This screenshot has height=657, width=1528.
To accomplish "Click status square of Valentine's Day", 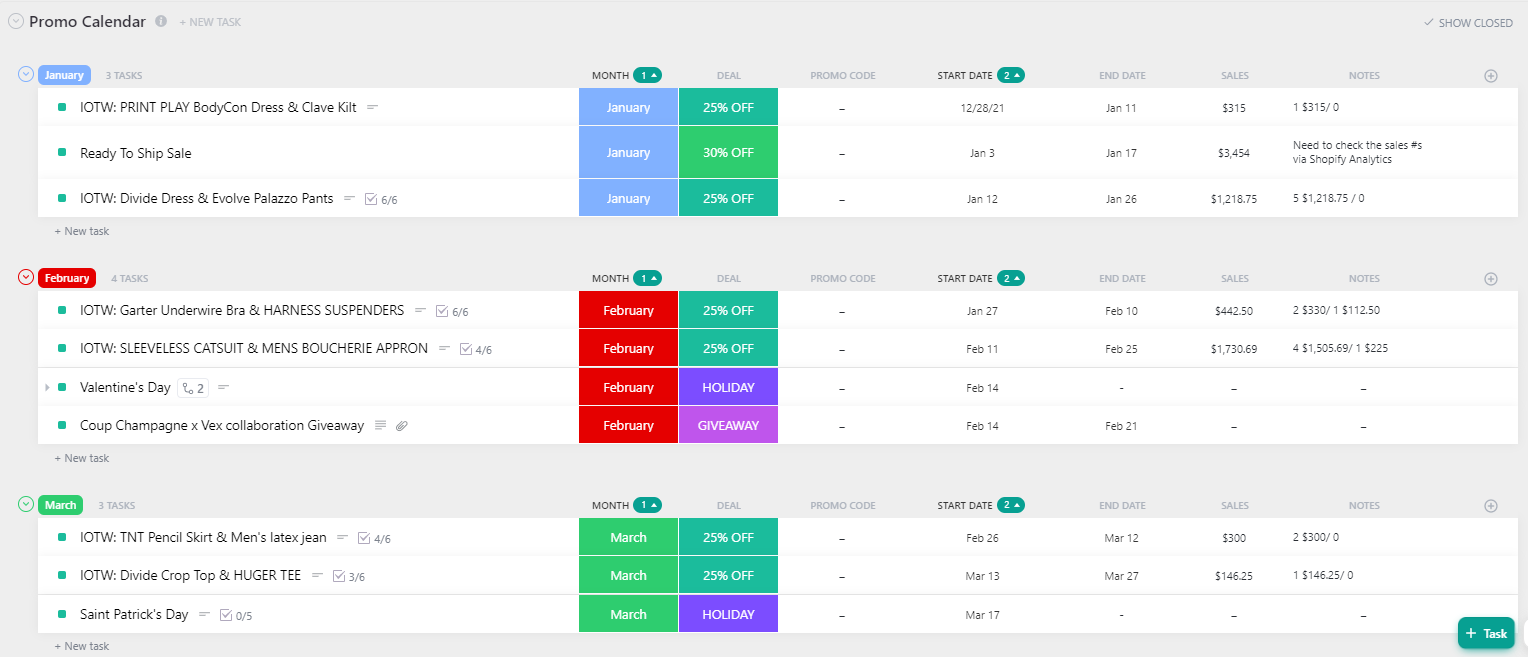I will [62, 387].
